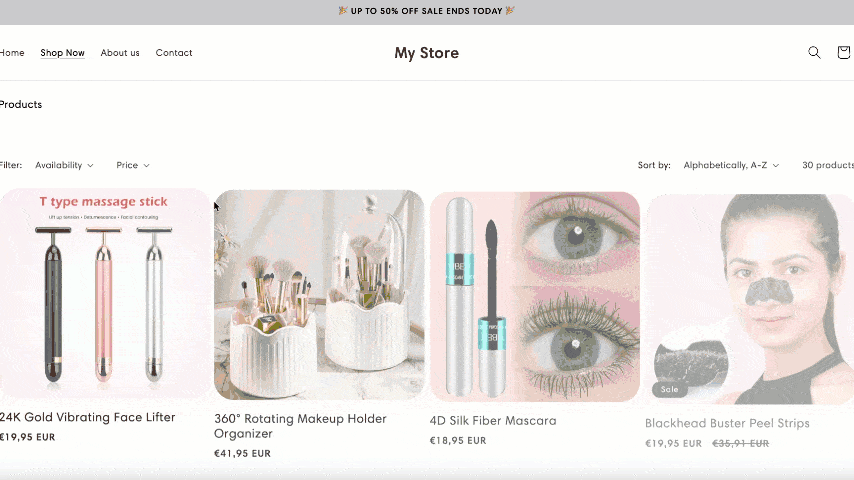This screenshot has width=854, height=480.
Task: Open the Alphabetically, A-Z sort dropdown
Action: [731, 165]
